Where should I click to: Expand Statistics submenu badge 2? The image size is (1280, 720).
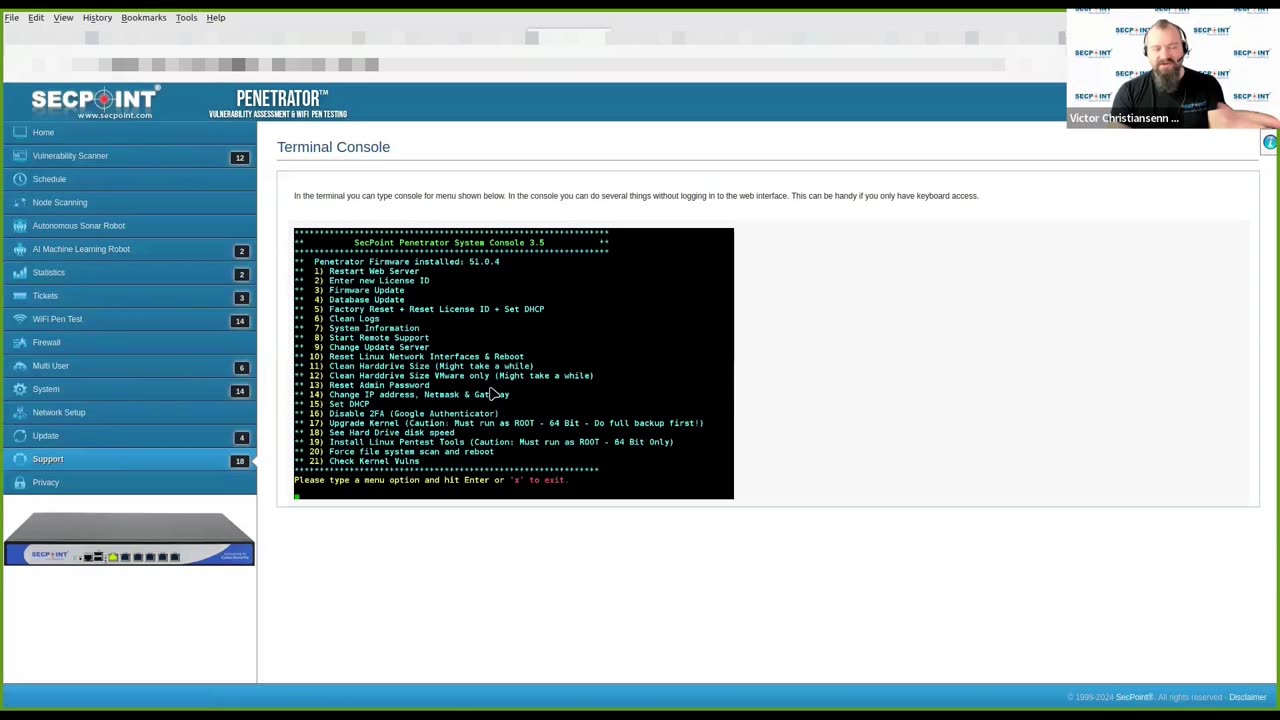click(239, 274)
